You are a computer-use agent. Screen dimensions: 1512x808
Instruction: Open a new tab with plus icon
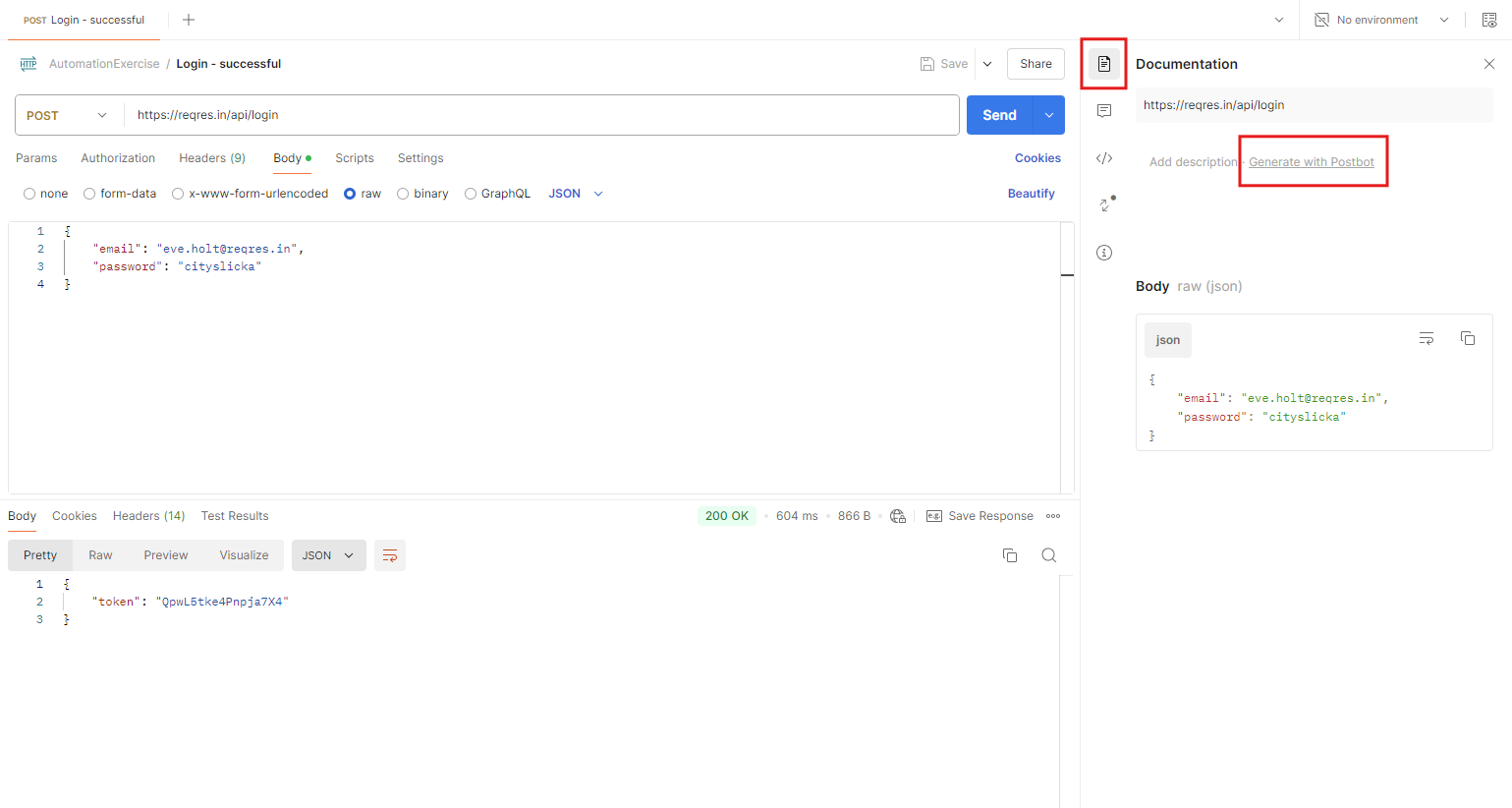[189, 20]
